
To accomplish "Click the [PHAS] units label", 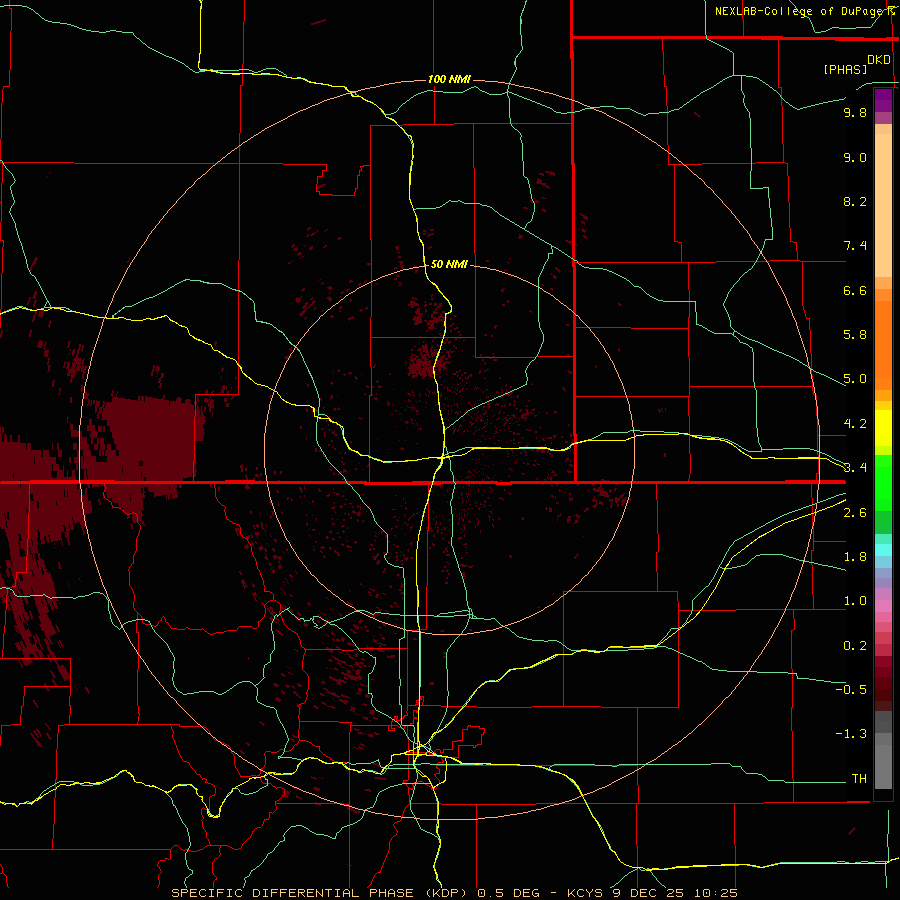I will click(x=845, y=69).
